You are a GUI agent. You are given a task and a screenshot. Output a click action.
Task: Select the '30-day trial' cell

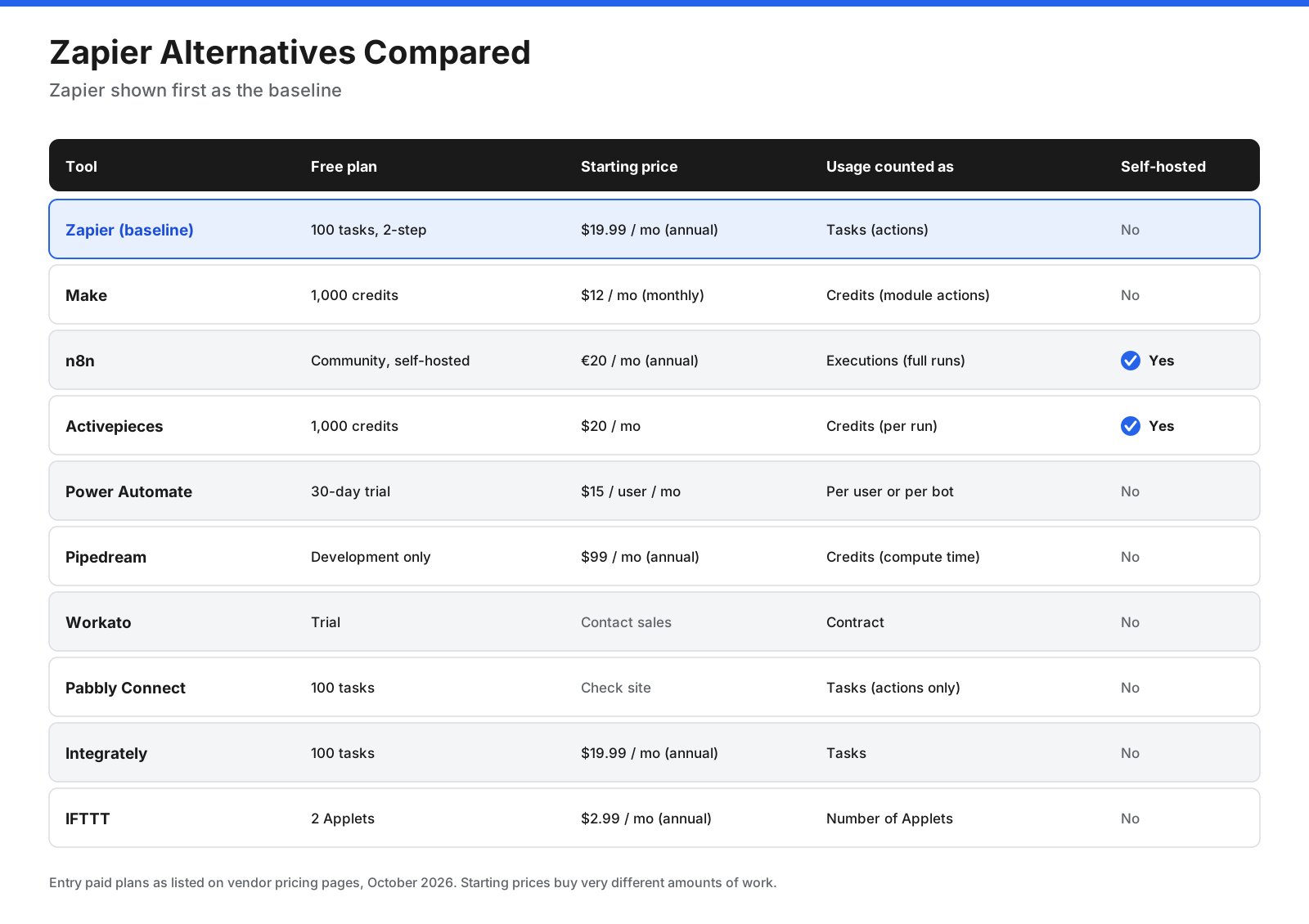tap(350, 491)
